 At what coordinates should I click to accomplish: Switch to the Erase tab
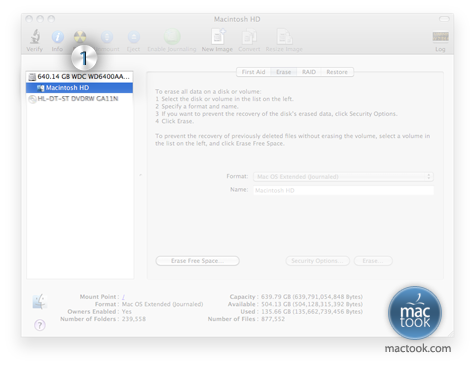284,72
